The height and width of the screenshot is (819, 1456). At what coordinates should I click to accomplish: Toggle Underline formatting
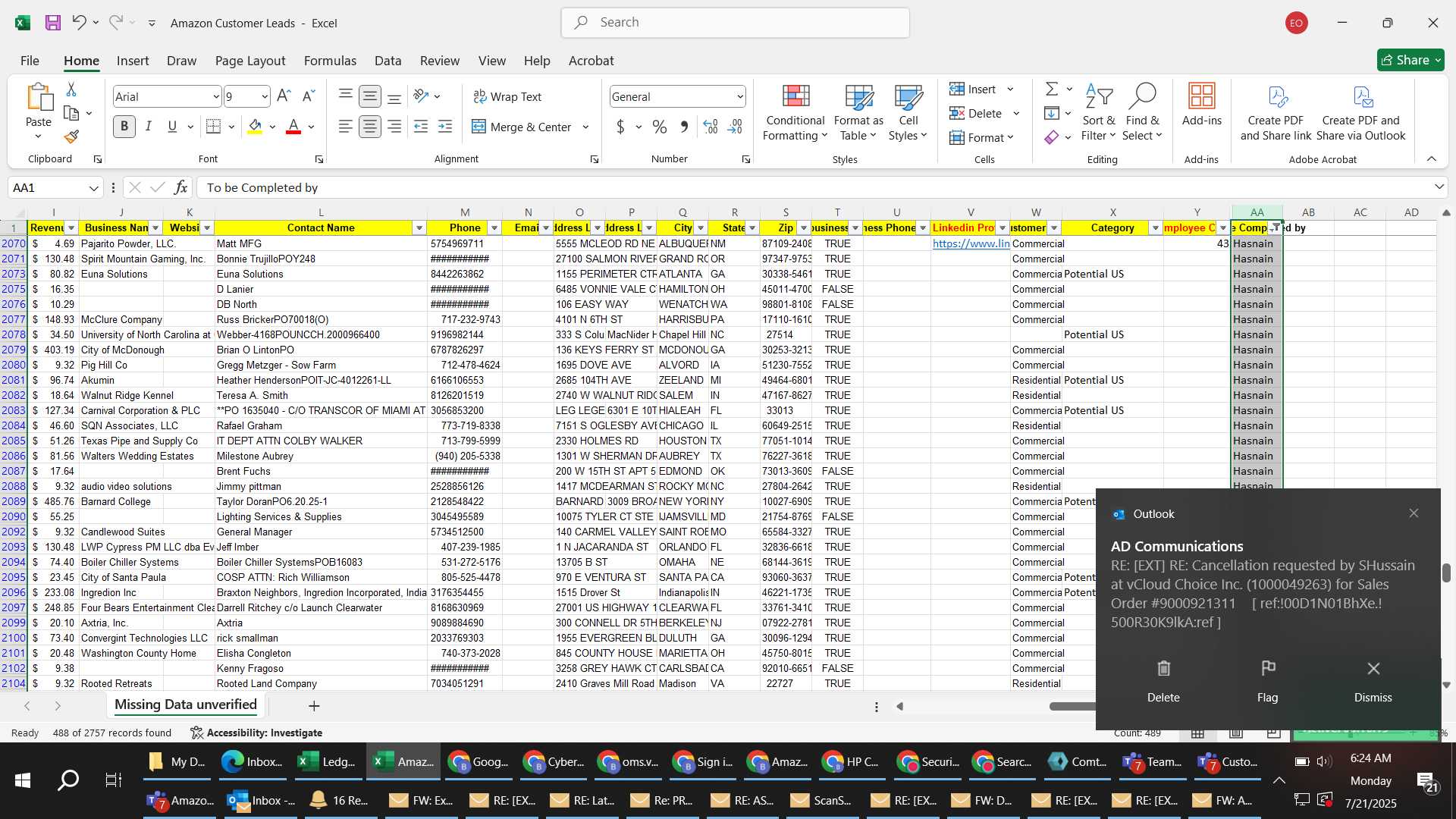[x=172, y=127]
